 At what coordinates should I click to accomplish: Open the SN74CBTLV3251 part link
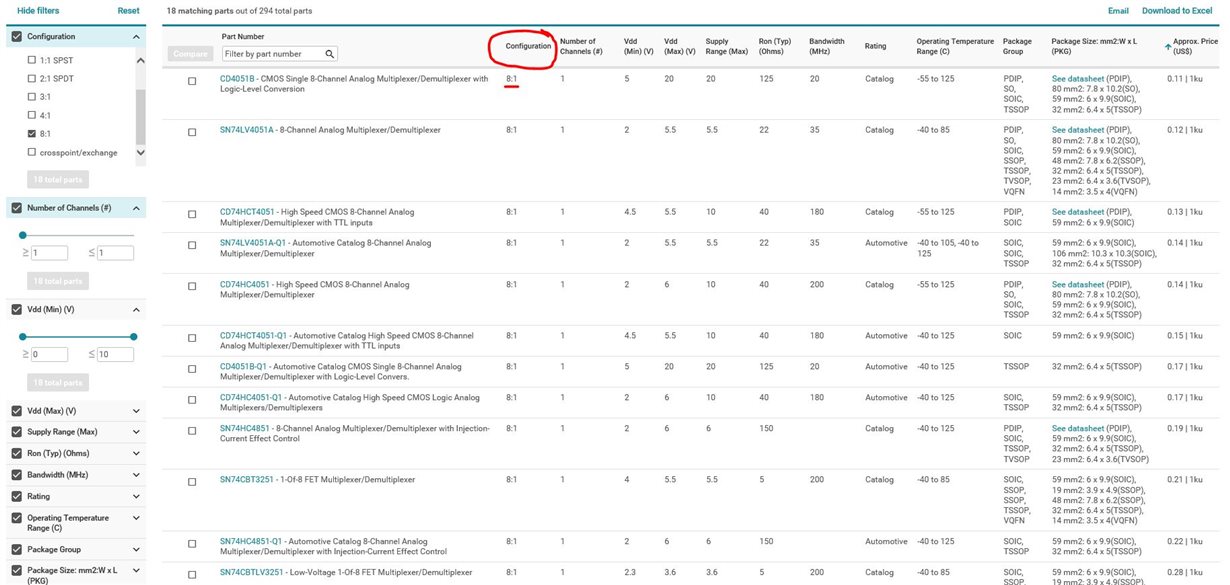click(x=251, y=572)
